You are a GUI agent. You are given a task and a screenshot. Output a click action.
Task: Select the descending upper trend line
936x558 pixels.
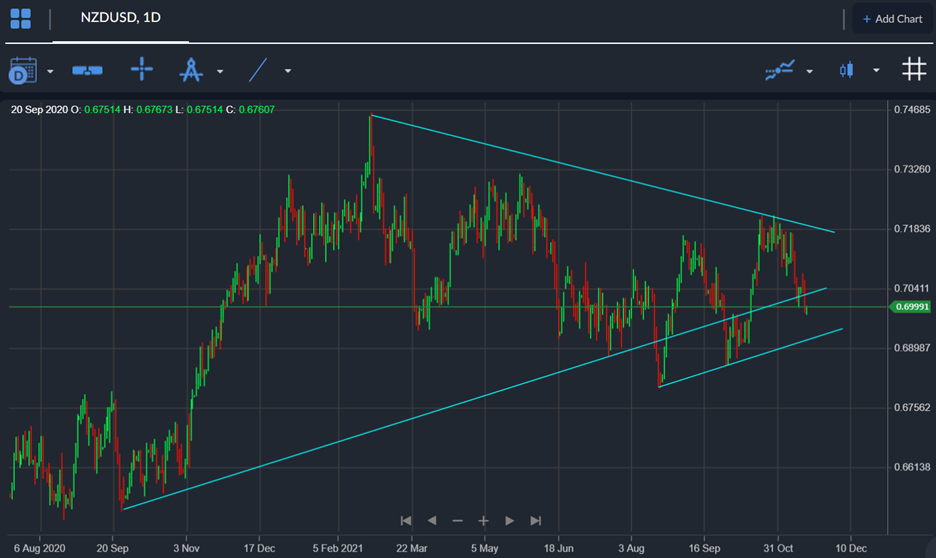point(602,173)
